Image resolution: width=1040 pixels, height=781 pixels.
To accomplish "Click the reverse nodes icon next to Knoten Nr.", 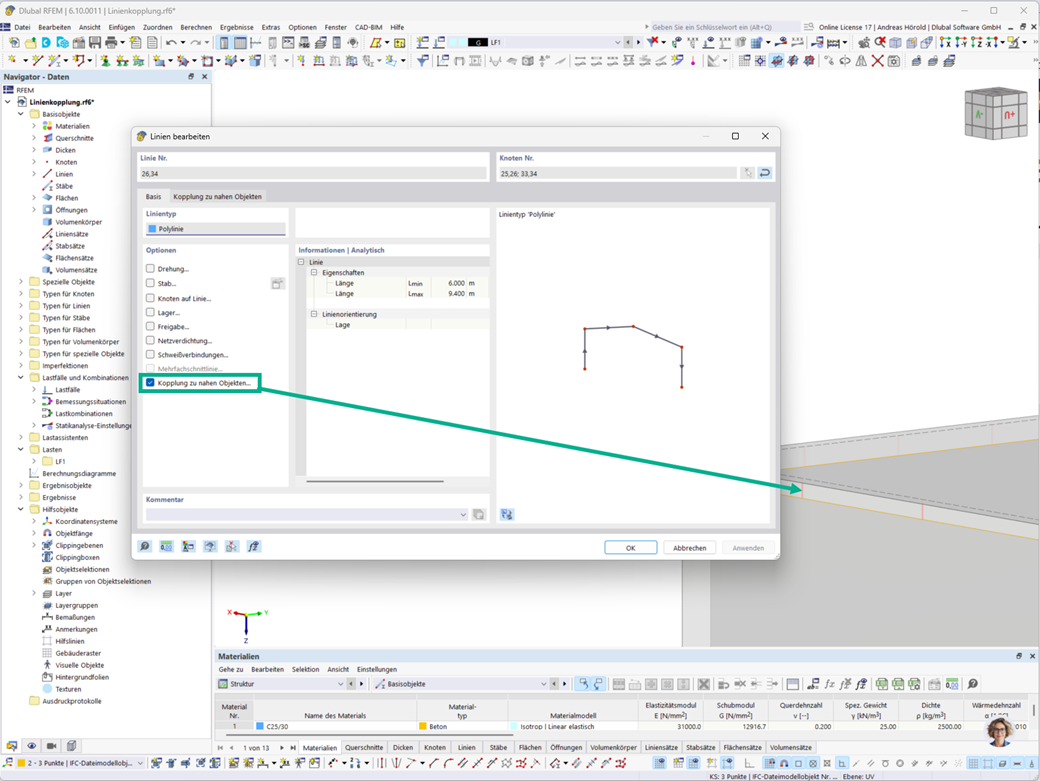I will [x=765, y=173].
